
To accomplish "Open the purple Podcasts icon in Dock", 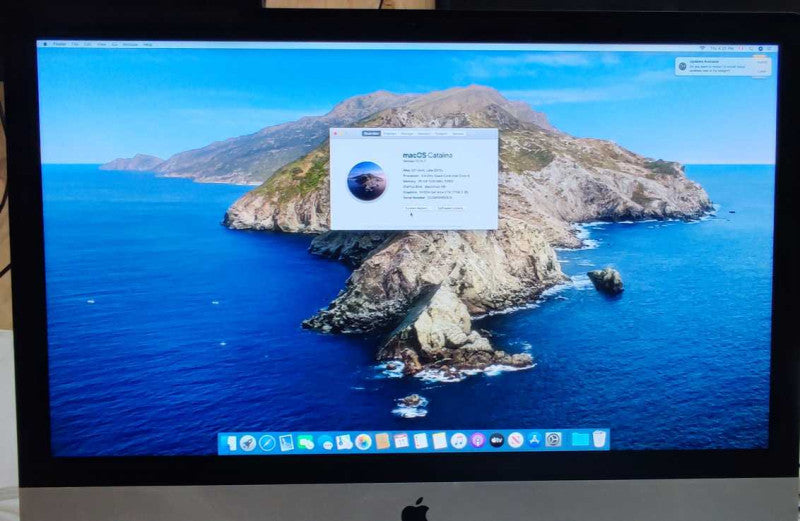I will [478, 440].
